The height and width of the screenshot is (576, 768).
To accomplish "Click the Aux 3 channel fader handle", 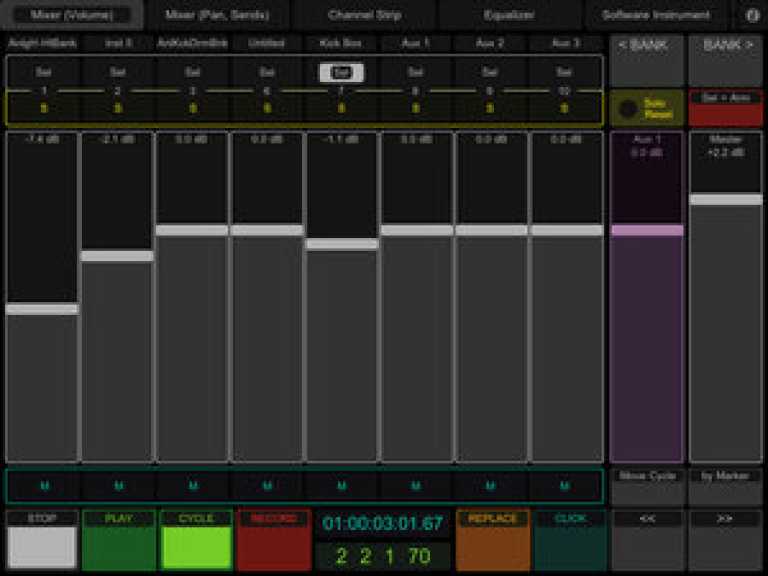I will 567,230.
